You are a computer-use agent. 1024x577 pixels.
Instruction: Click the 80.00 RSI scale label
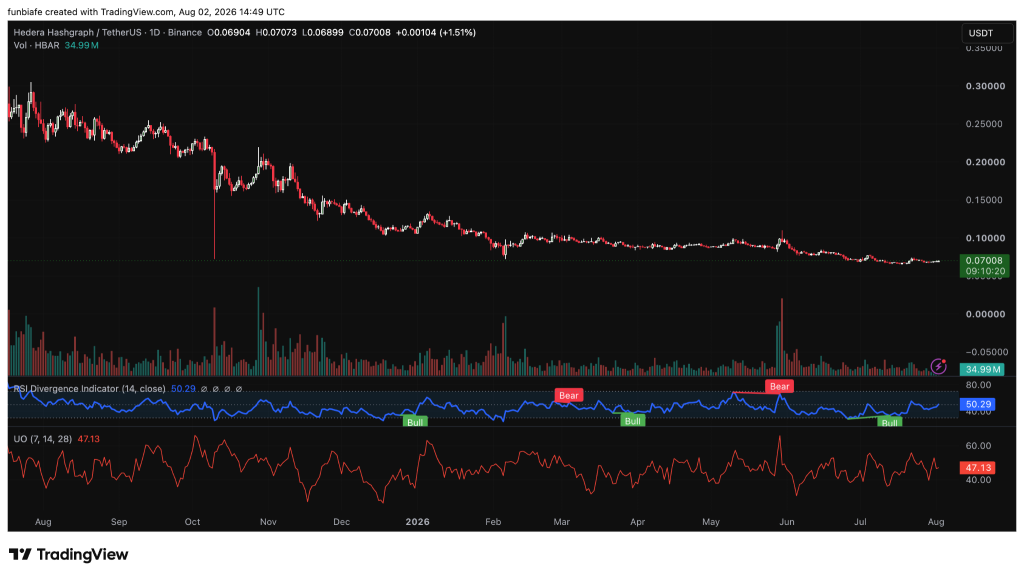coord(979,385)
